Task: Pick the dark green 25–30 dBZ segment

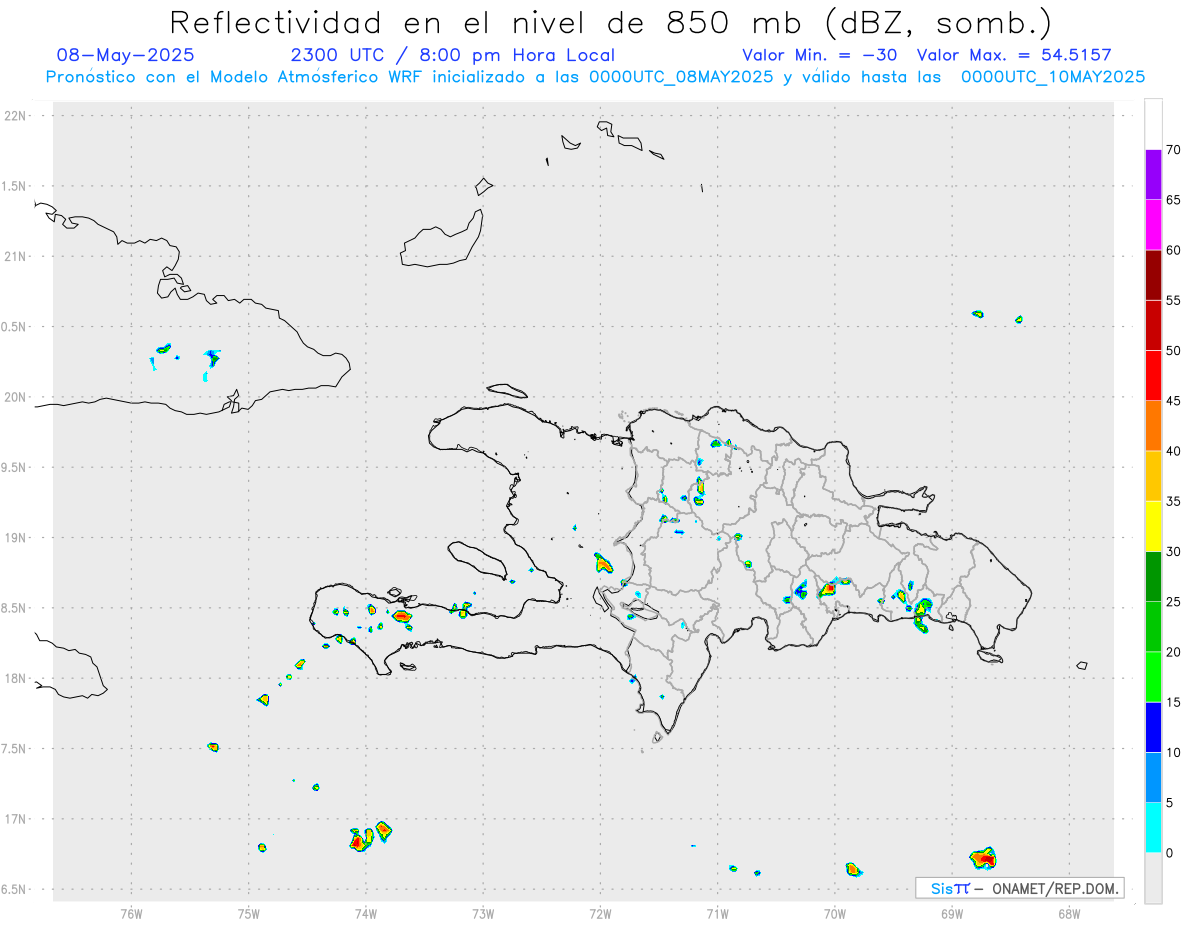Action: (1153, 577)
